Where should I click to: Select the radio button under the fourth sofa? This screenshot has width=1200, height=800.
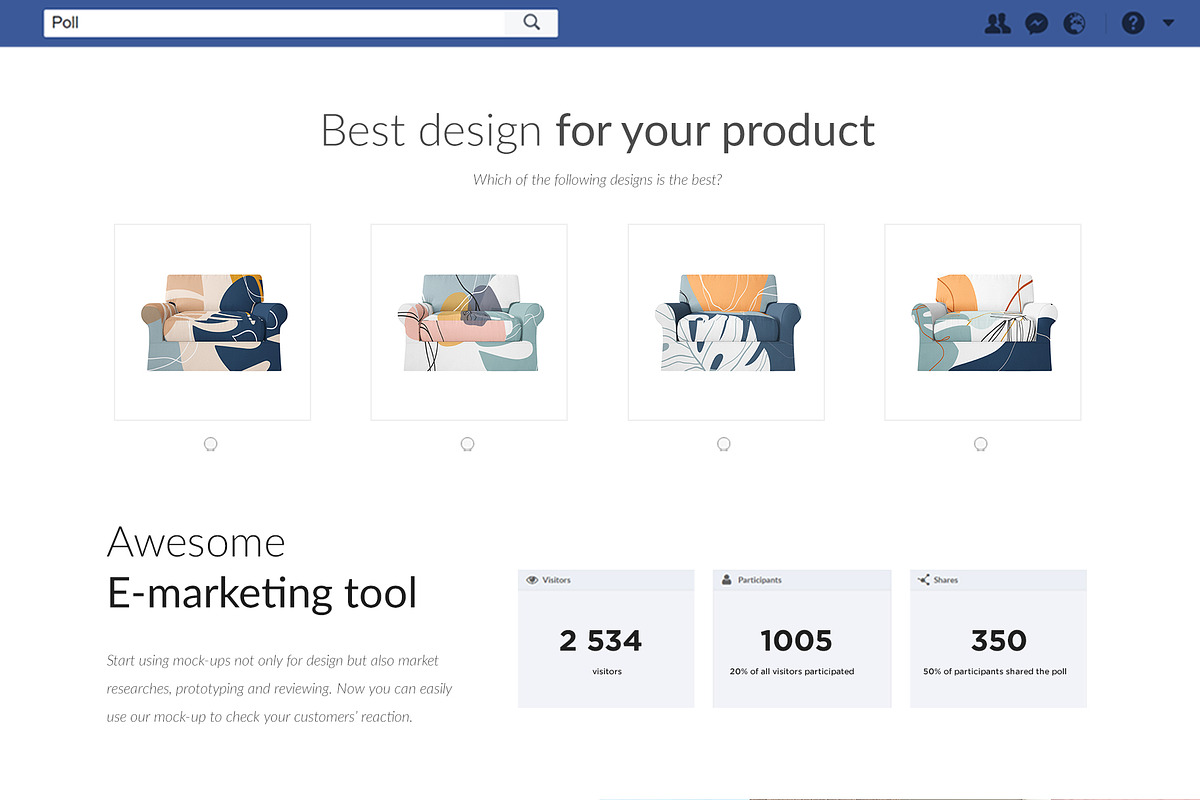click(x=981, y=444)
